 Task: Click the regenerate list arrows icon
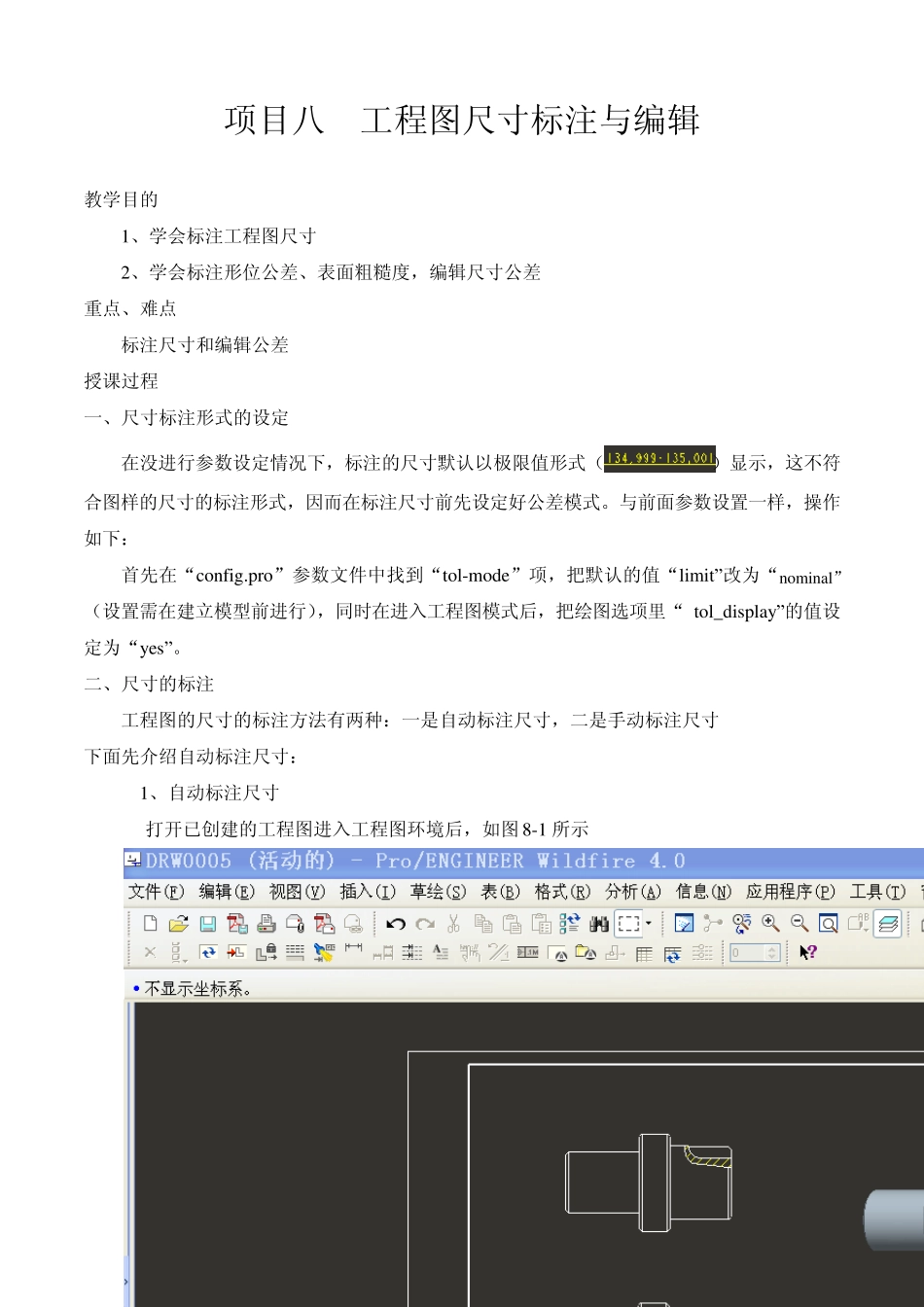pyautogui.click(x=569, y=923)
